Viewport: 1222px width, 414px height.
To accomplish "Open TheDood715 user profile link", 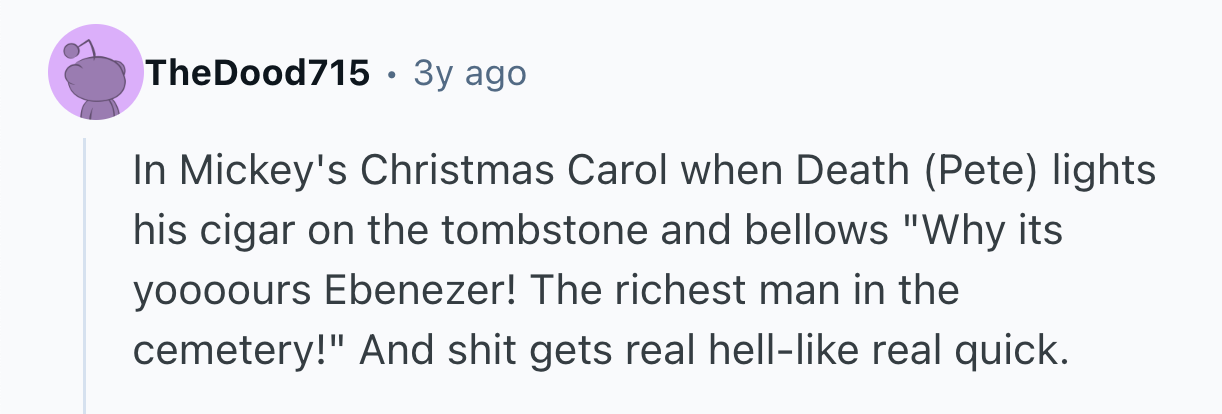I will pos(257,73).
